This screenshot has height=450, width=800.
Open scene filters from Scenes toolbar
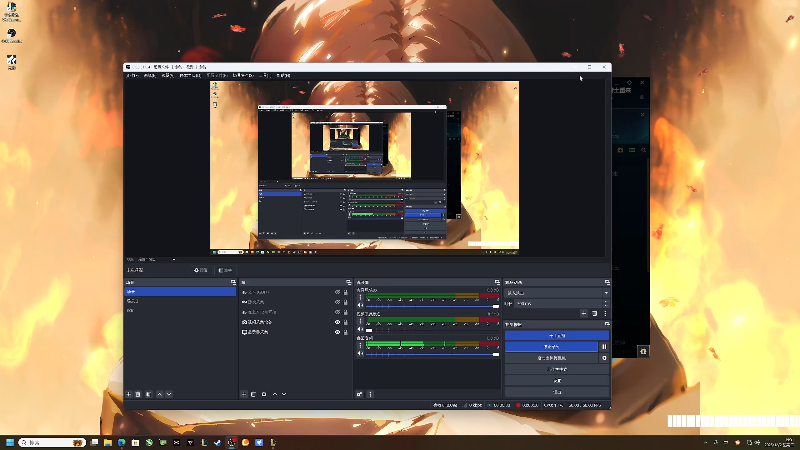(x=149, y=394)
